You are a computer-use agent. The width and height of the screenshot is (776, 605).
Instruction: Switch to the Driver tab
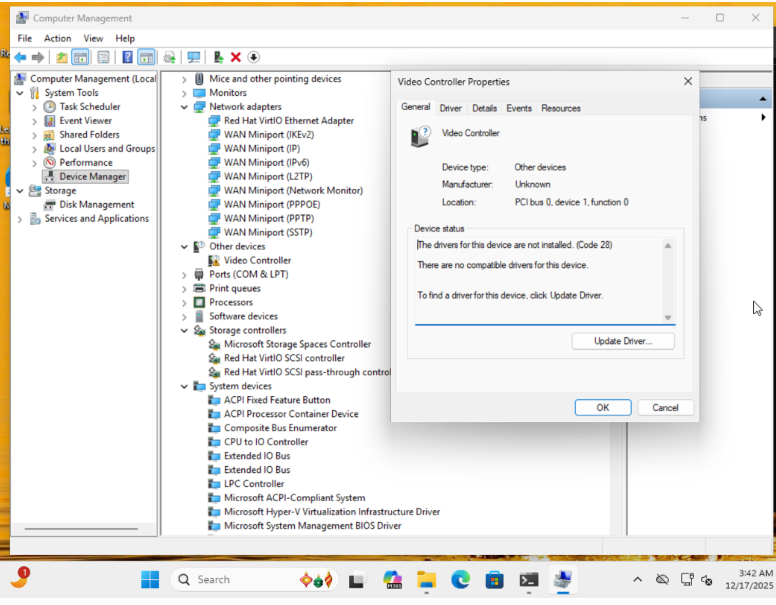[x=450, y=108]
